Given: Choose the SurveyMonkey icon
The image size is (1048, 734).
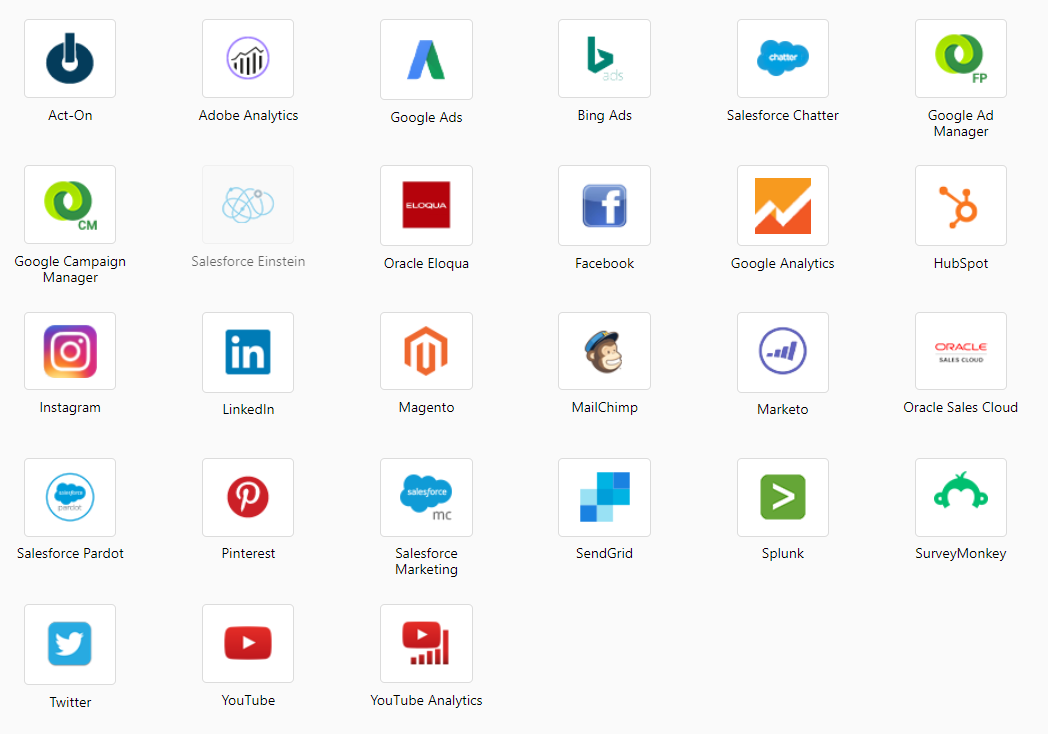Looking at the screenshot, I should (x=961, y=497).
